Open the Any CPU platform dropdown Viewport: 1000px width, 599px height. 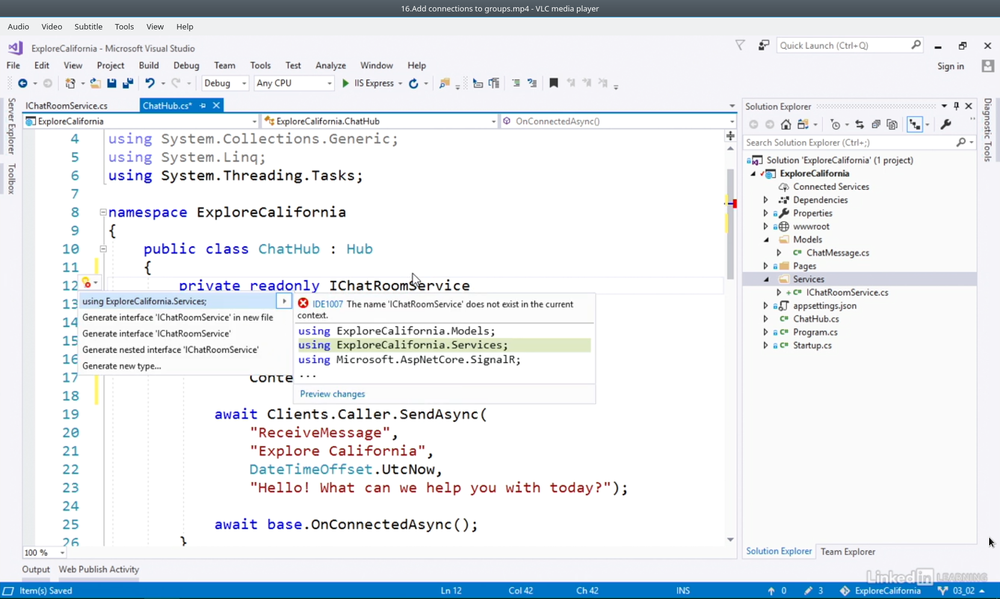point(293,84)
